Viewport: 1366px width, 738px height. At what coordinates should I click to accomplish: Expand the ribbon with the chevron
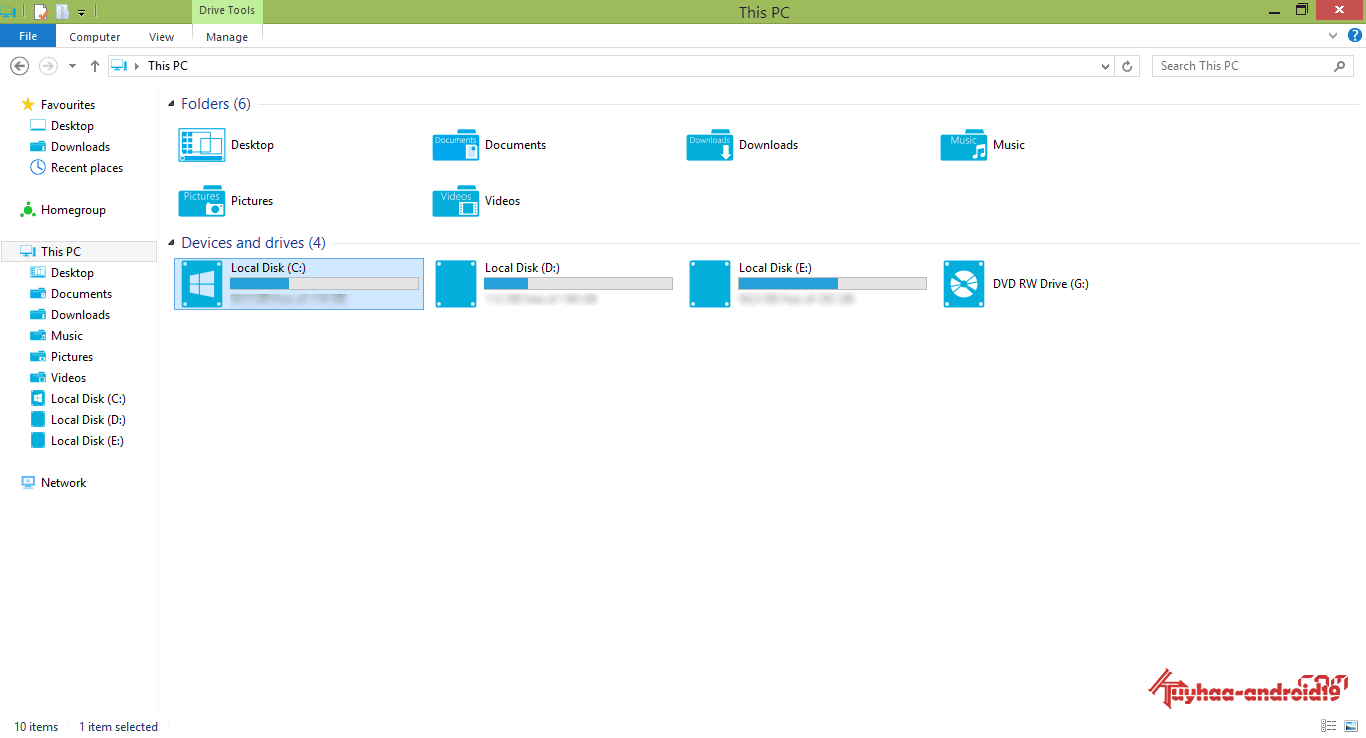(x=1333, y=36)
